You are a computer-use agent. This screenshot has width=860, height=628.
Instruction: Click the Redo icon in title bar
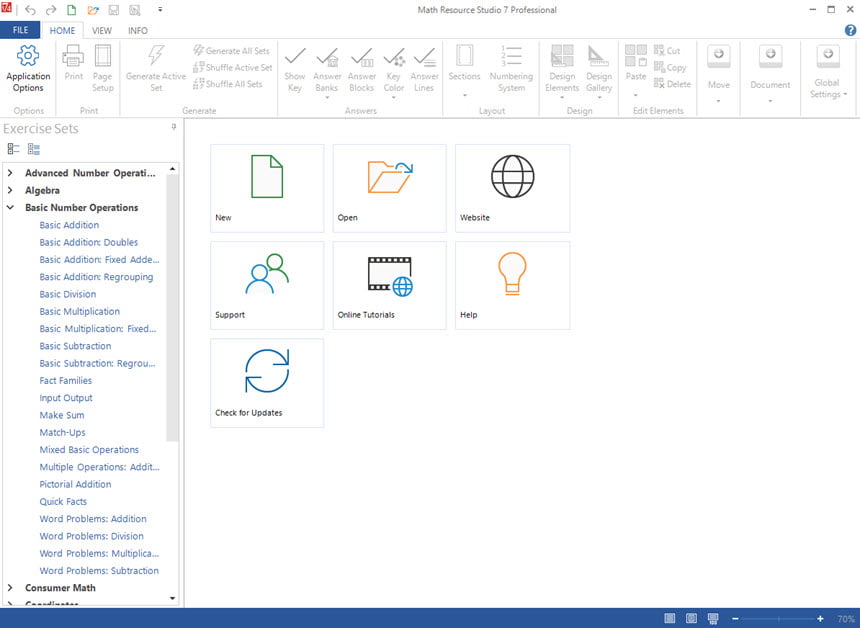(51, 10)
